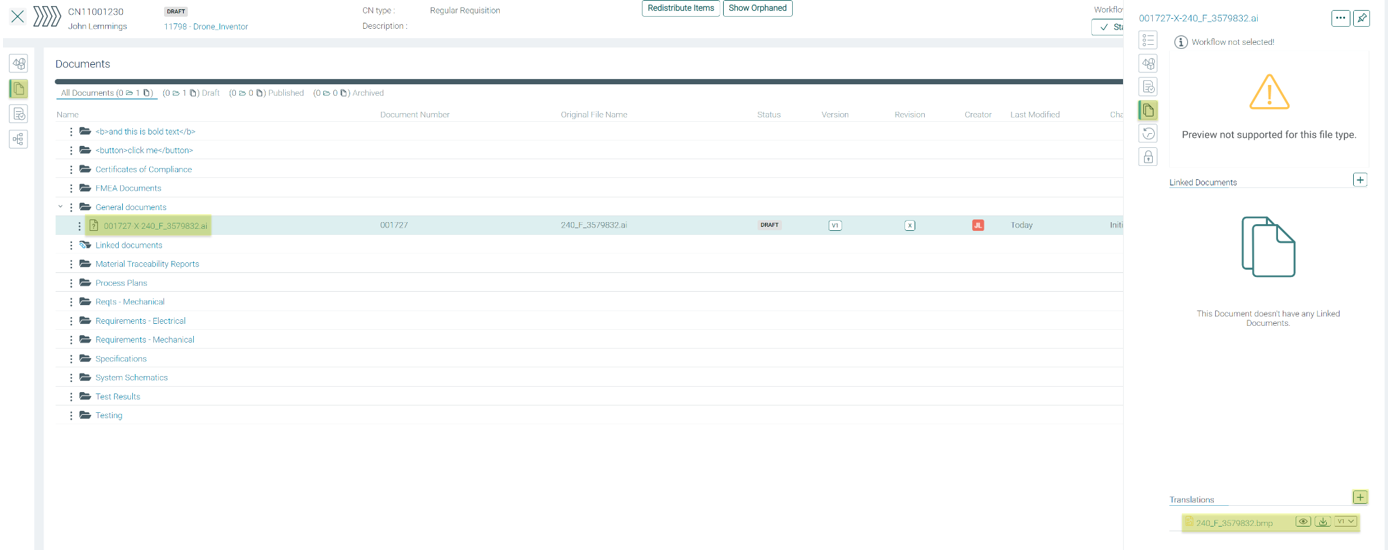This screenshot has height=550, width=1388.
Task: Open the three-dot menu for Testing folder
Action: (x=71, y=415)
